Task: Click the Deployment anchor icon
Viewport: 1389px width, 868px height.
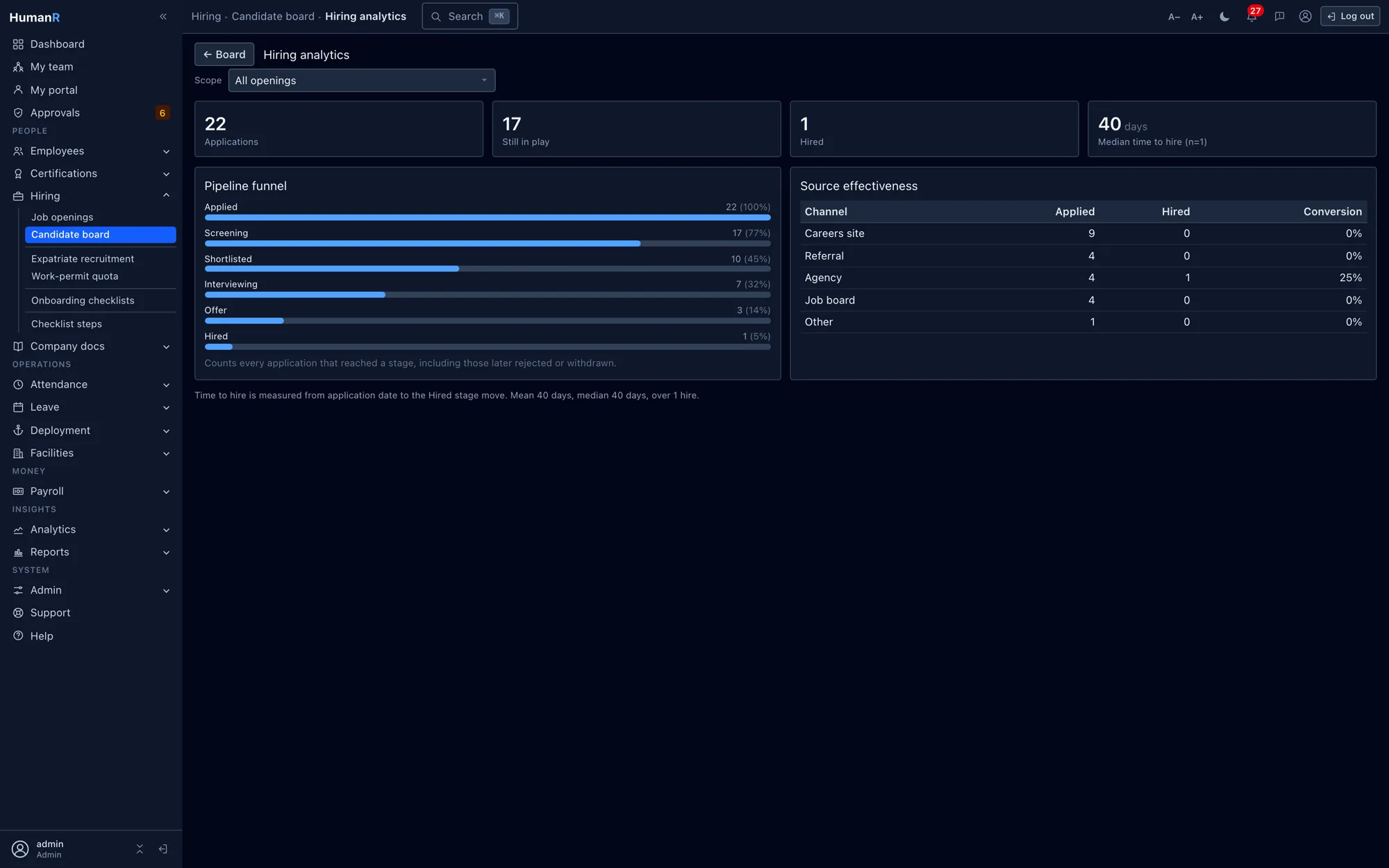Action: pyautogui.click(x=18, y=430)
